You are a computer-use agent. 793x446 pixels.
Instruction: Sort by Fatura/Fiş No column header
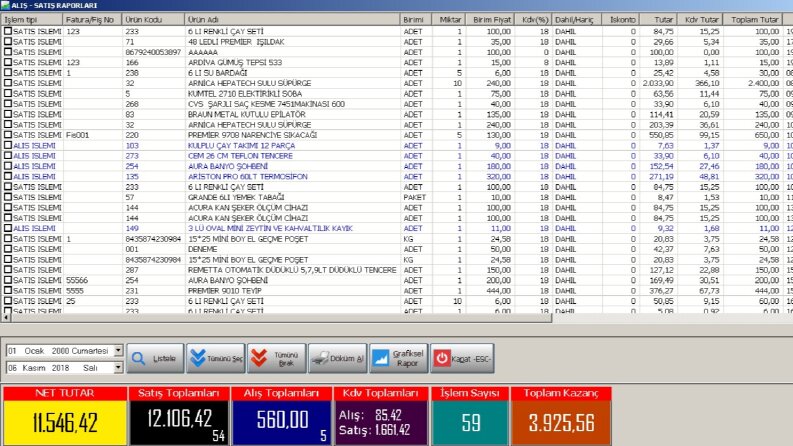click(93, 19)
